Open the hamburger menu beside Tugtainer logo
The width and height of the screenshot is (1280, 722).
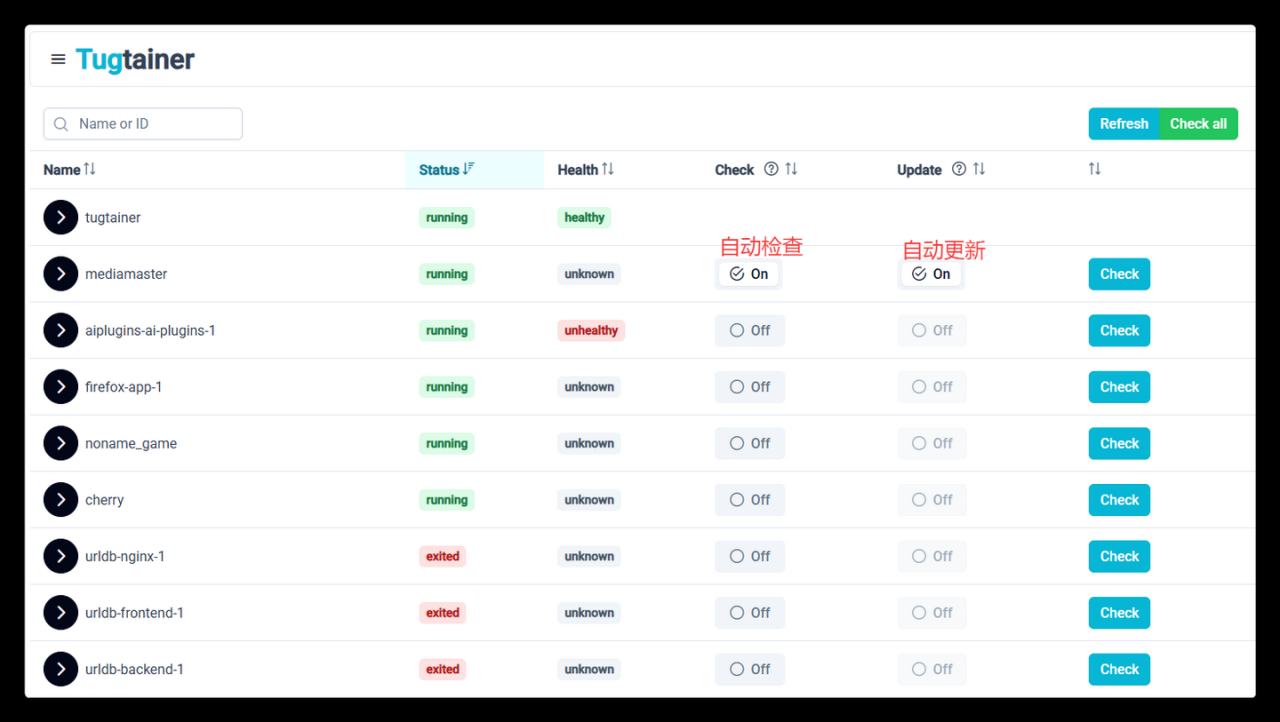click(58, 60)
